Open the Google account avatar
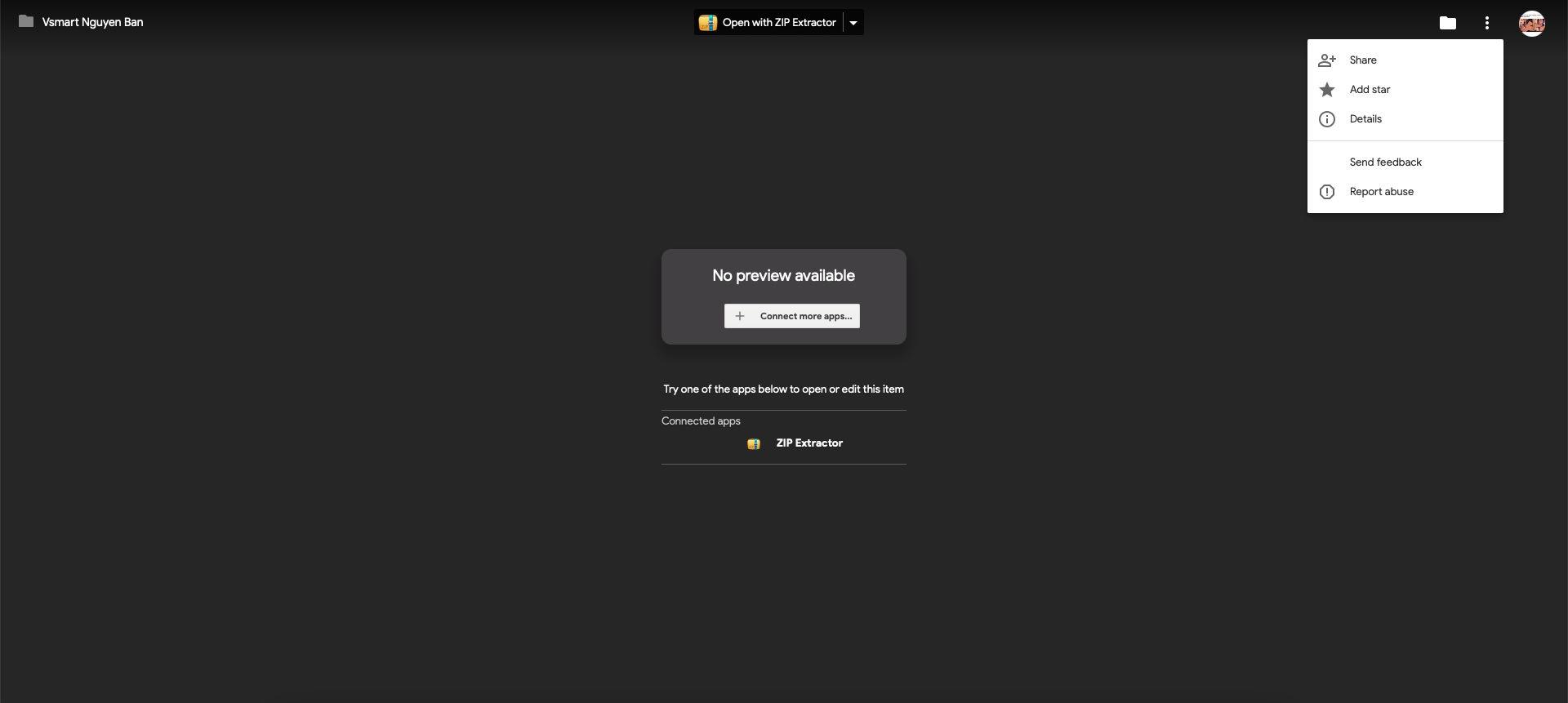 (x=1531, y=23)
